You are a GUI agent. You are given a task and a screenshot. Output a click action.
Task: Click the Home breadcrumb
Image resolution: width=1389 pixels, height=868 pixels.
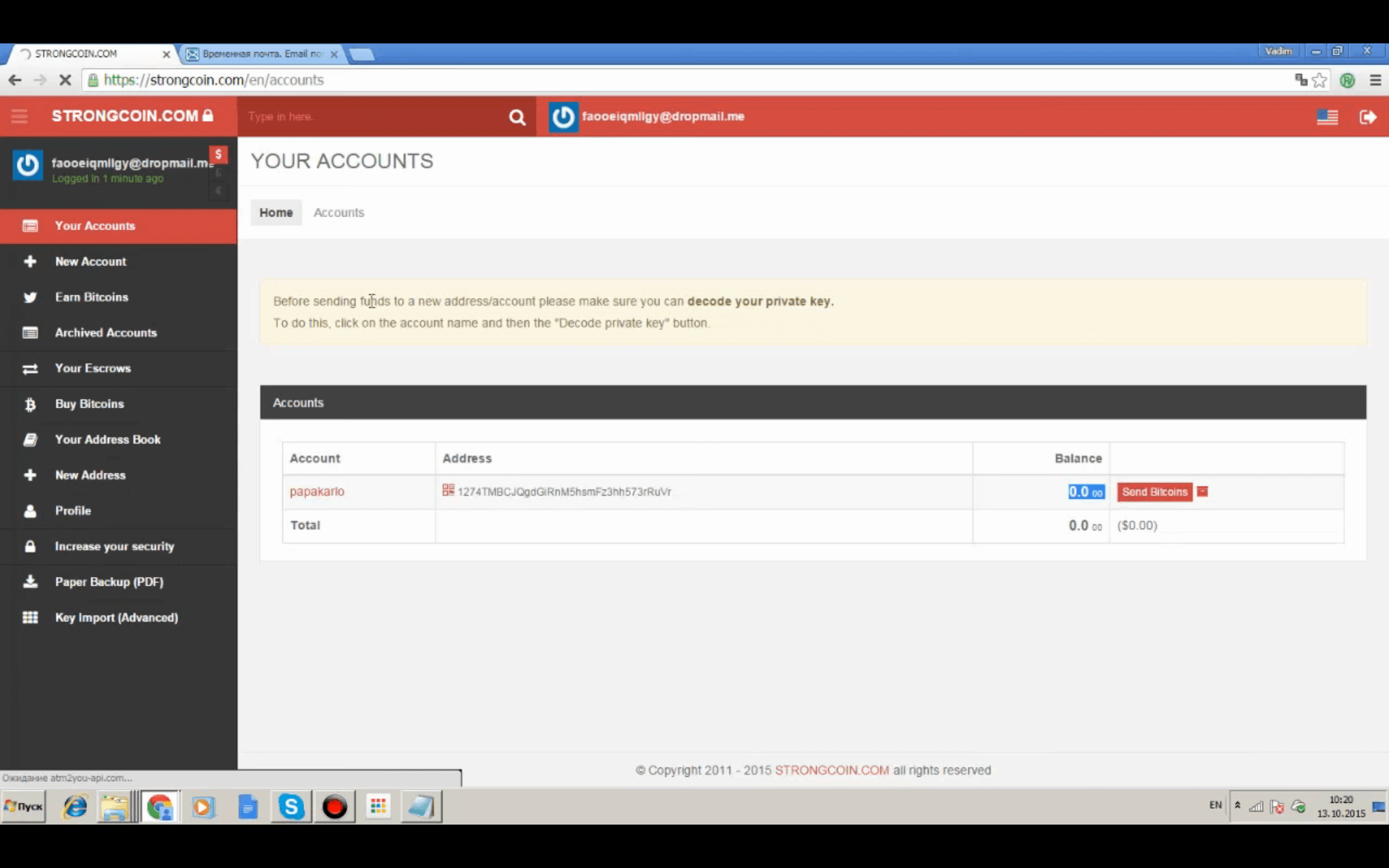point(276,213)
